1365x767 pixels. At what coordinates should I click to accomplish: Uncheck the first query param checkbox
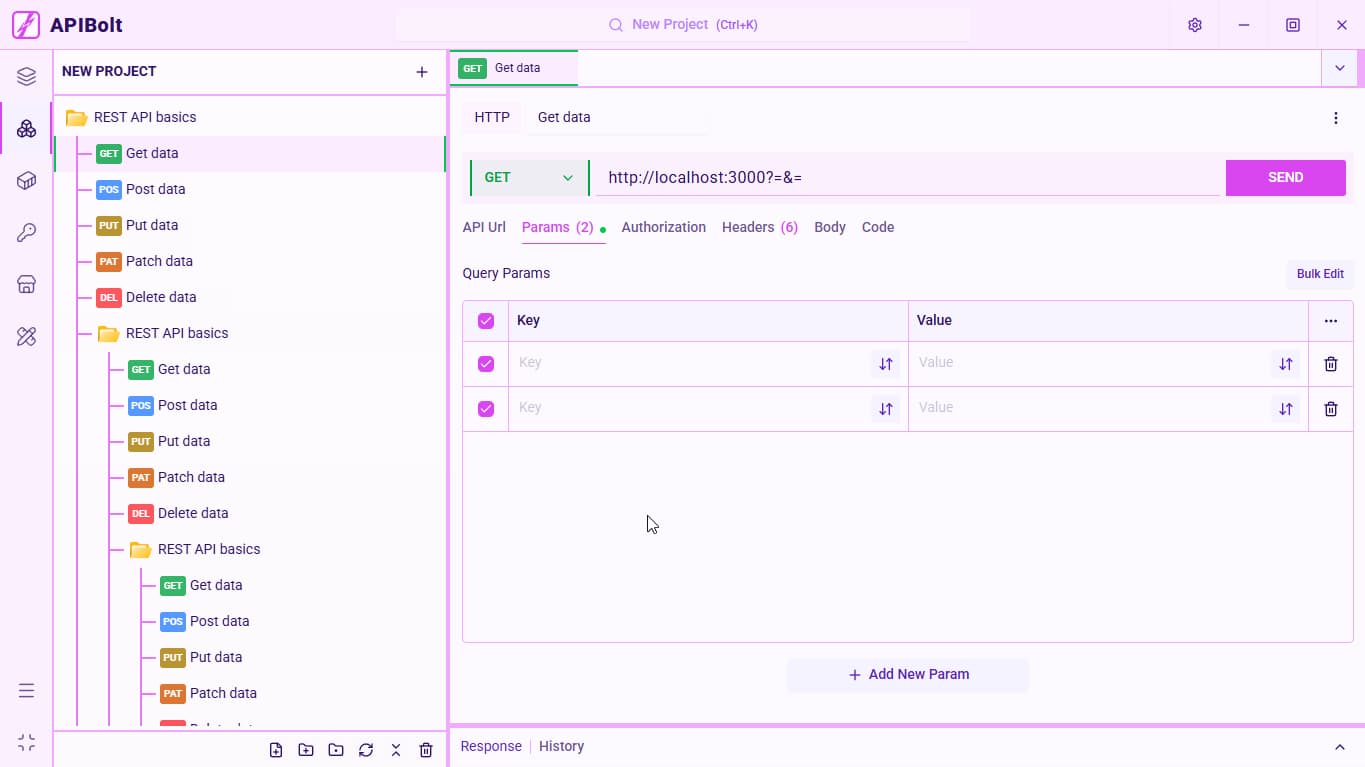[x=486, y=364]
